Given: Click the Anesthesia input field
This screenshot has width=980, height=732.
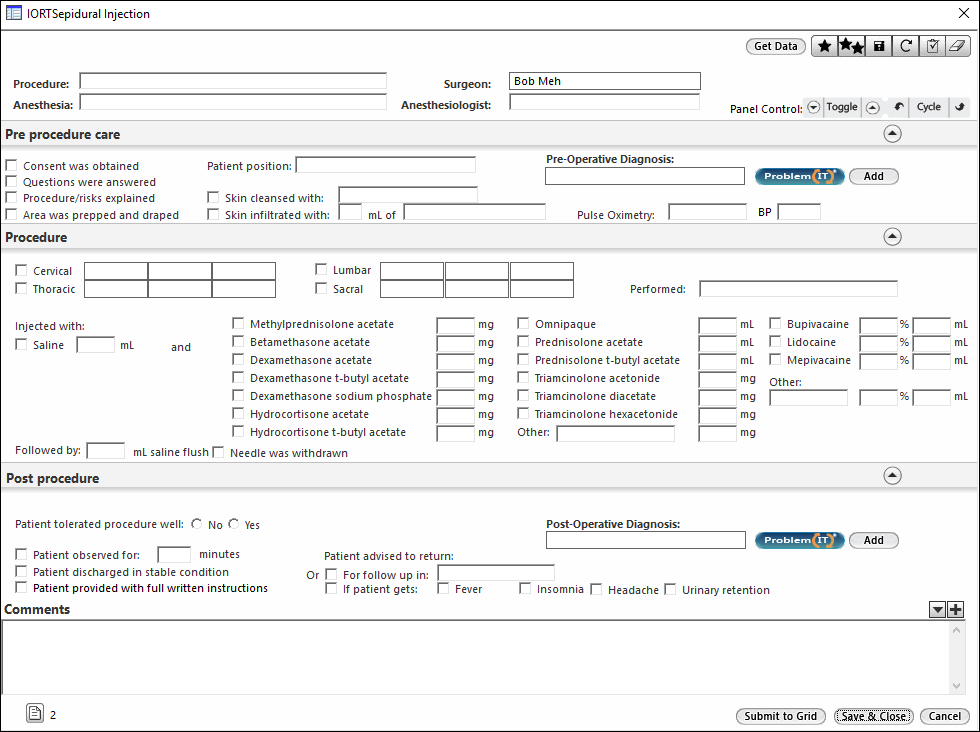Looking at the screenshot, I should pos(233,102).
